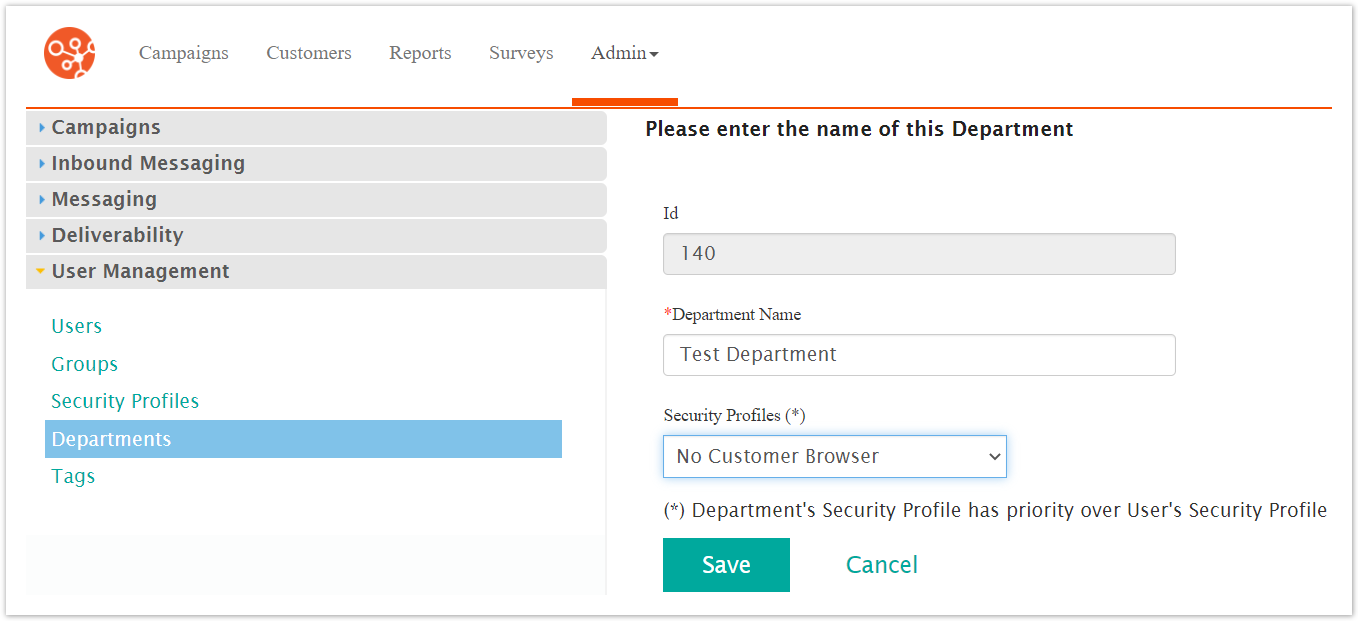The height and width of the screenshot is (621, 1358).
Task: Open the Surveys navigation item
Action: [x=521, y=53]
